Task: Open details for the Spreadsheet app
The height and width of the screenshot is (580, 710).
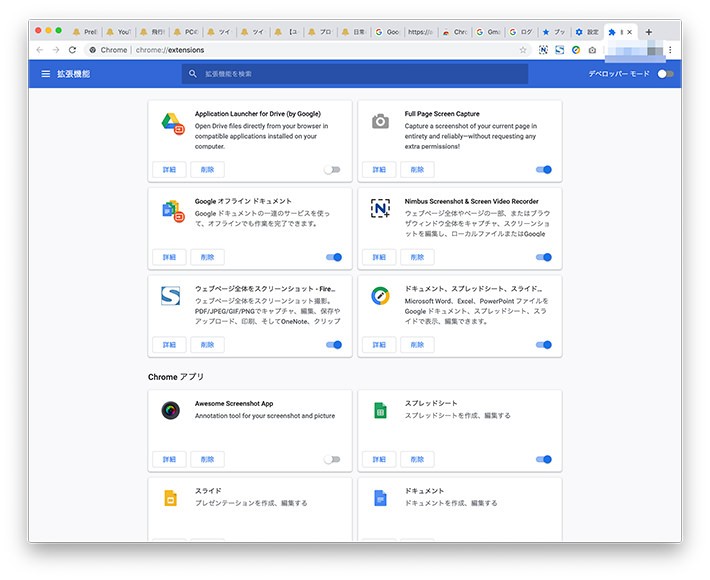Action: (x=379, y=459)
